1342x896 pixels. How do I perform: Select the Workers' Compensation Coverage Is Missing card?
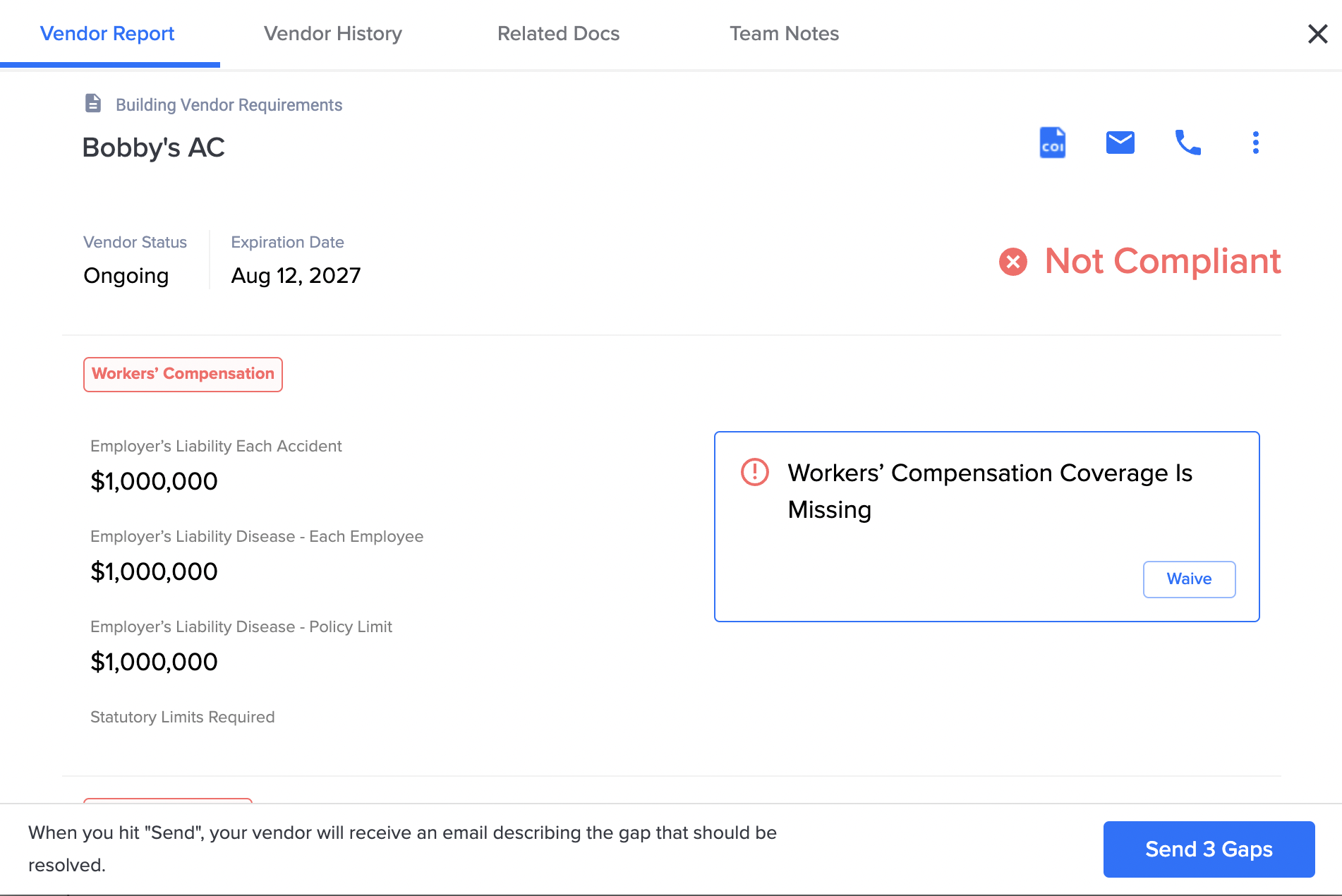[x=986, y=526]
